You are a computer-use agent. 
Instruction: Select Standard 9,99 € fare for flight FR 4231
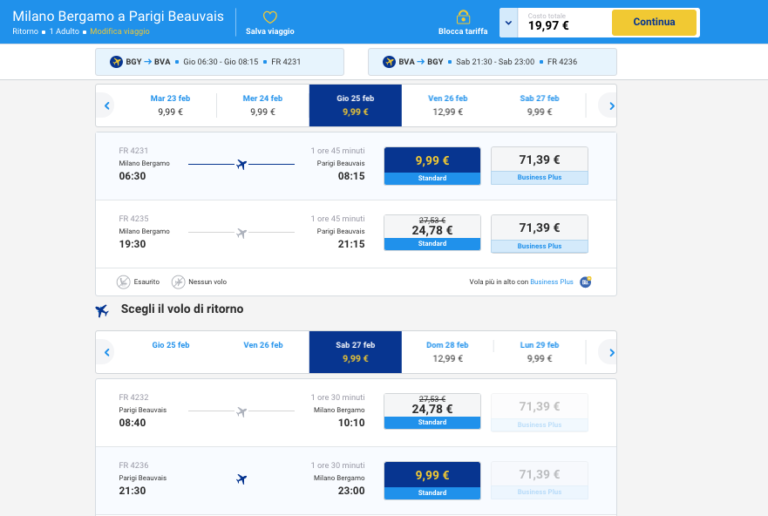click(x=432, y=165)
